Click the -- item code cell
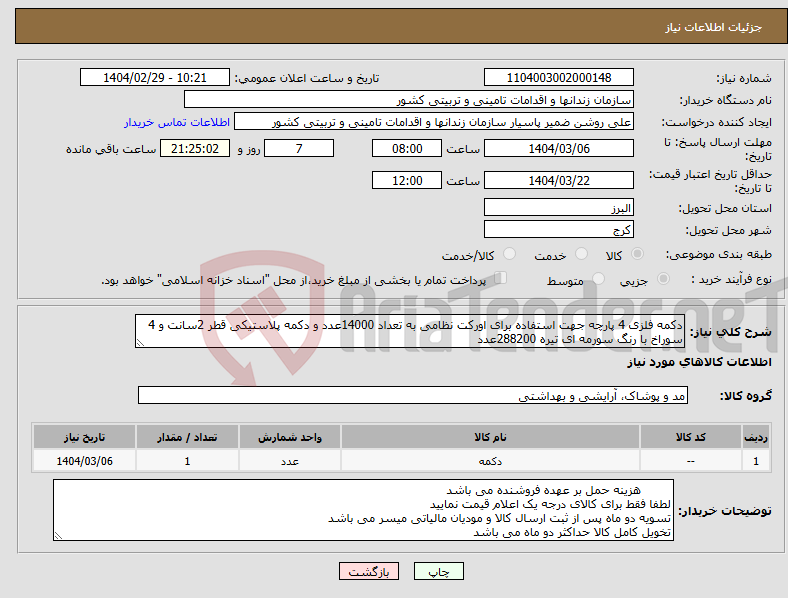Image resolution: width=788 pixels, height=598 pixels. (x=691, y=461)
